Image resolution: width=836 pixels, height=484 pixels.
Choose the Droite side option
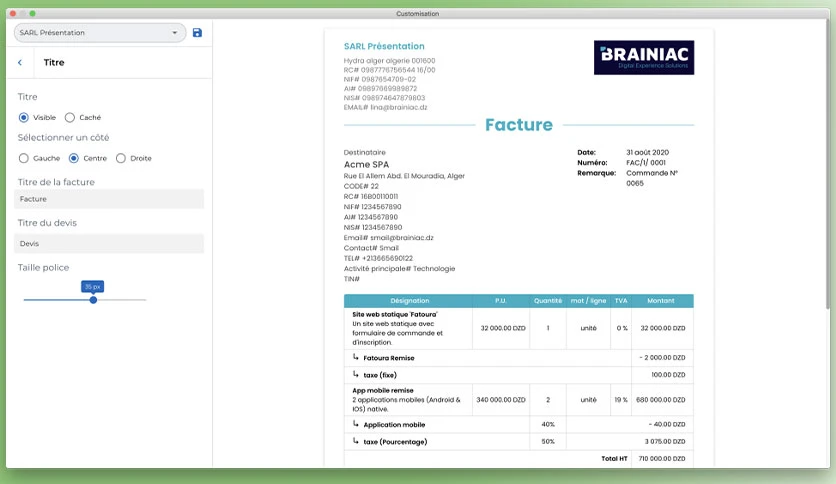121,158
